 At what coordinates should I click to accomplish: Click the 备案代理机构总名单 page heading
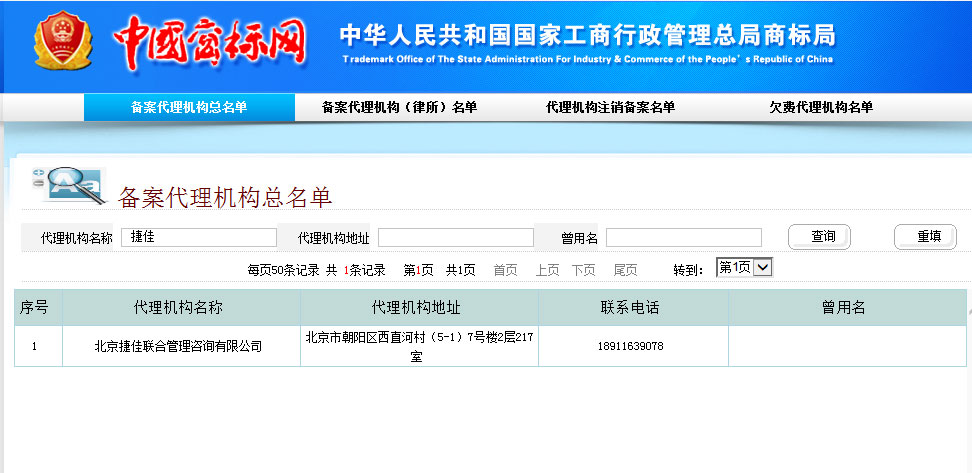[x=225, y=197]
